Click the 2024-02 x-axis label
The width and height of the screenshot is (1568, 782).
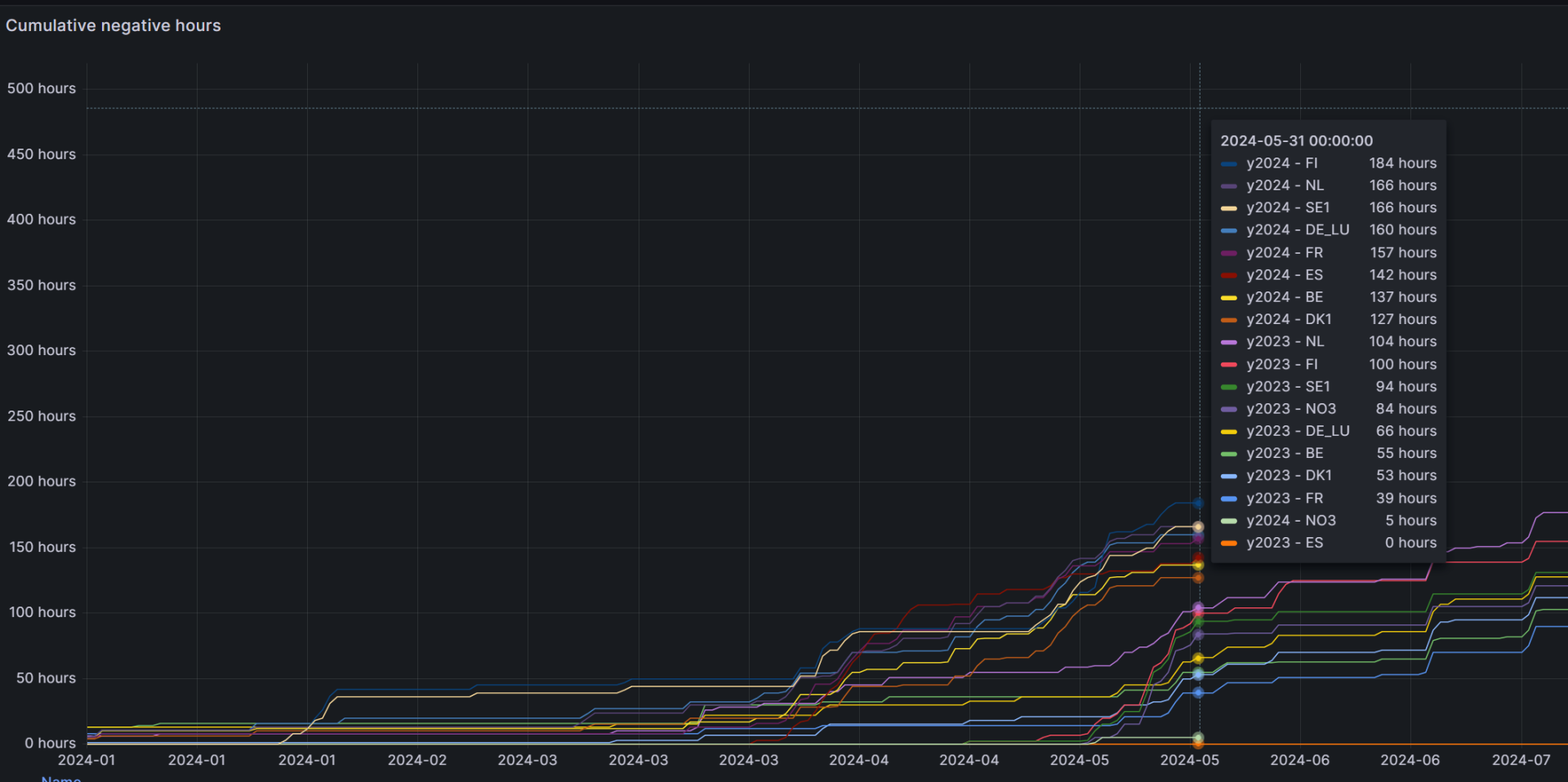pos(417,760)
